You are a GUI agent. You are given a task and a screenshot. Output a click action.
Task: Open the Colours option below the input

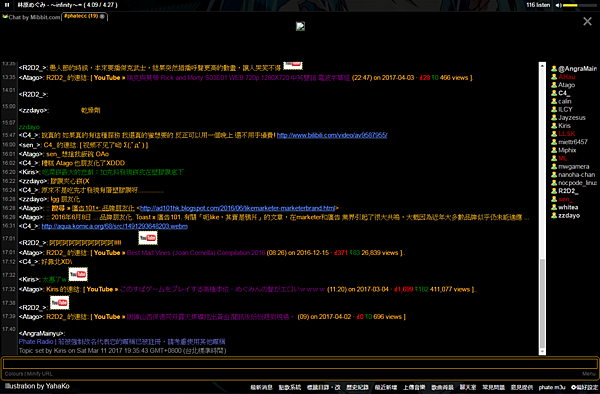(x=14, y=374)
